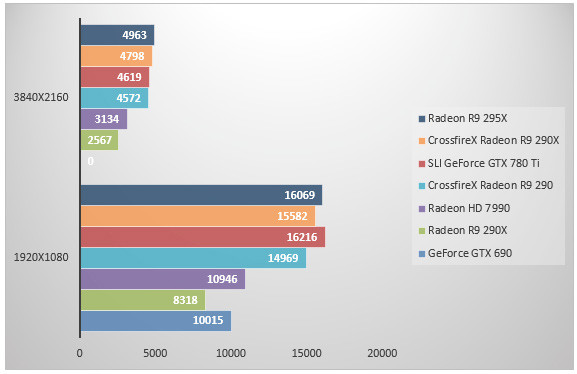Viewport: 577px width, 374px height.
Task: Select the orange bar showing 4798
Action: [116, 56]
